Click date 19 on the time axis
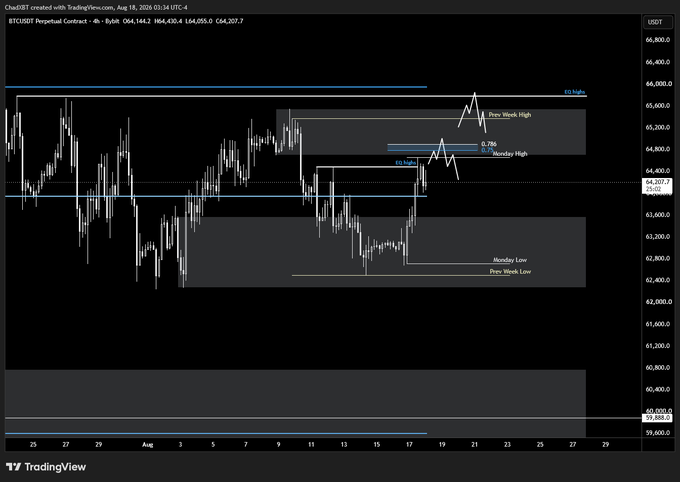The width and height of the screenshot is (680, 482). 442,444
